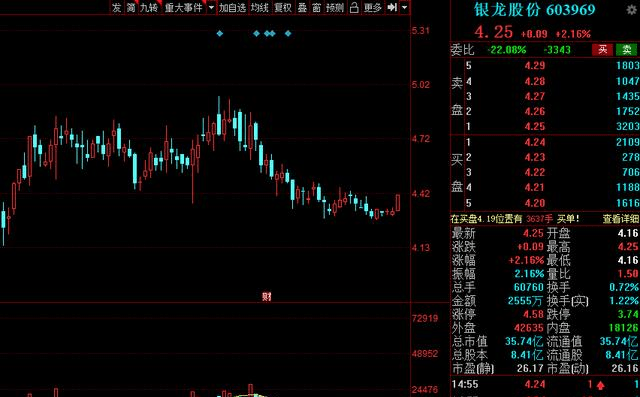Click the leftmost blue diamond event marker
Viewport: 640px width, 397px height.
[x=220, y=33]
